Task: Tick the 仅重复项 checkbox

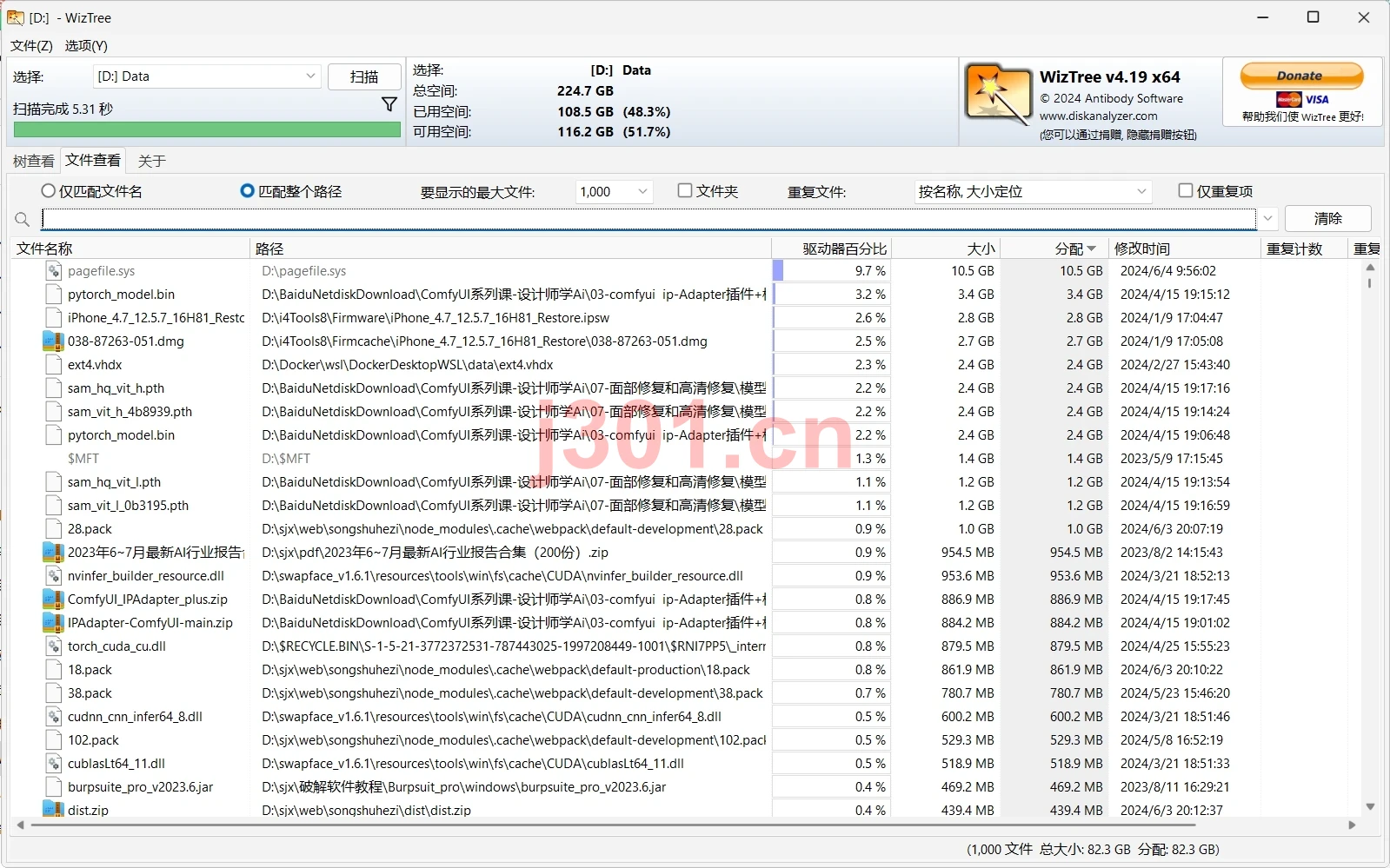Action: (1185, 190)
